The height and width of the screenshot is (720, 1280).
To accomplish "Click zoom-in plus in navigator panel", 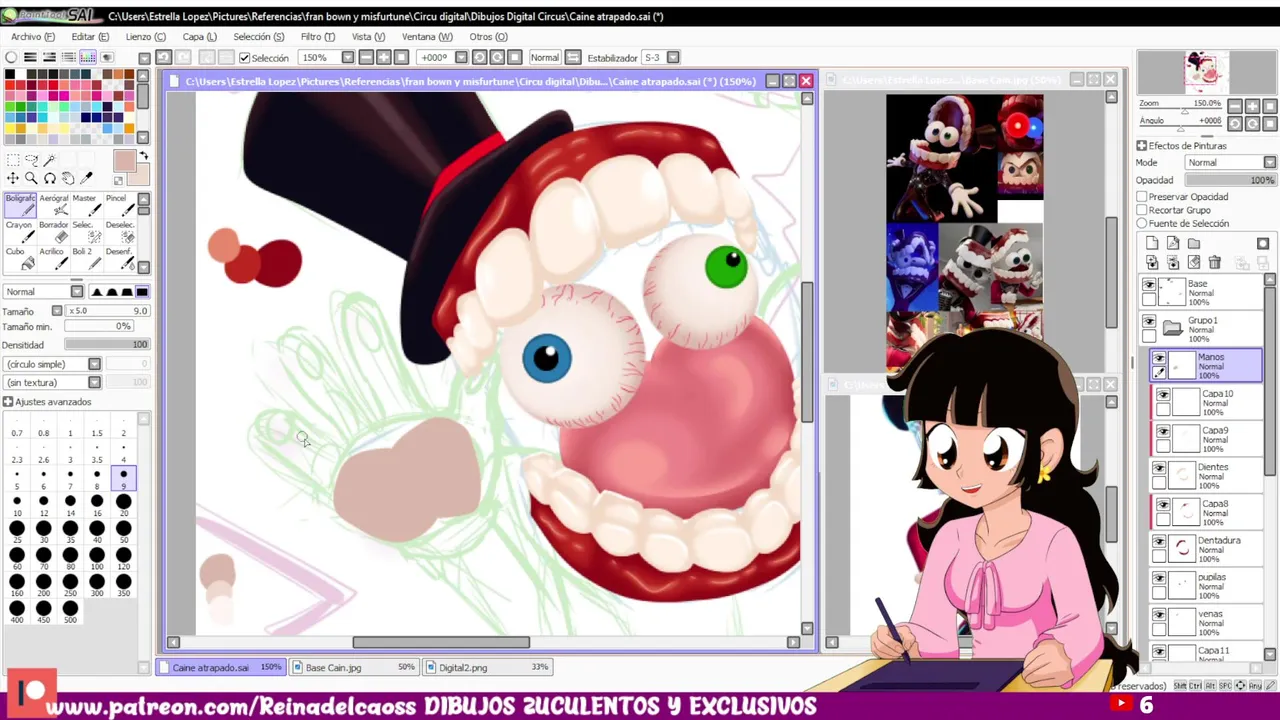I will tap(1252, 105).
